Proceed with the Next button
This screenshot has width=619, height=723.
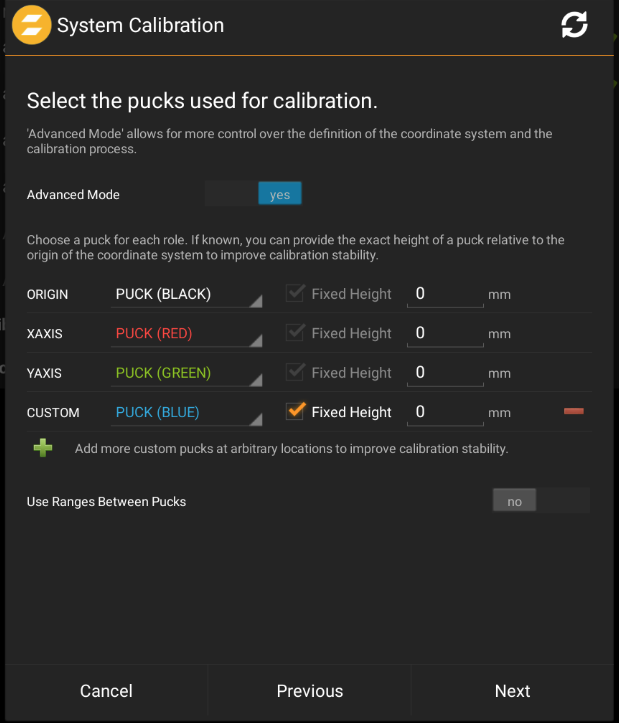coord(512,691)
